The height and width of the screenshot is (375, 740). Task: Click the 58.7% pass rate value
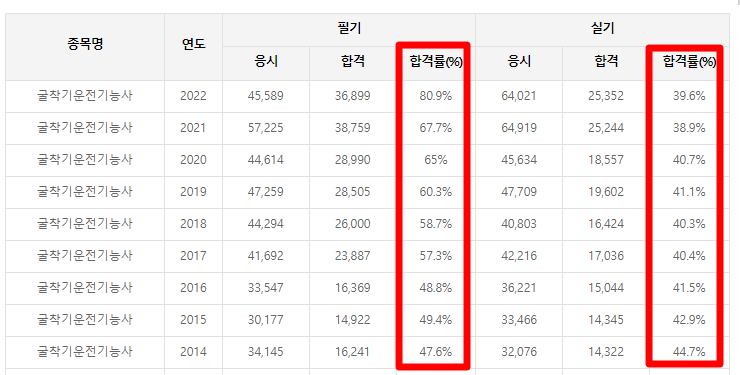(436, 224)
